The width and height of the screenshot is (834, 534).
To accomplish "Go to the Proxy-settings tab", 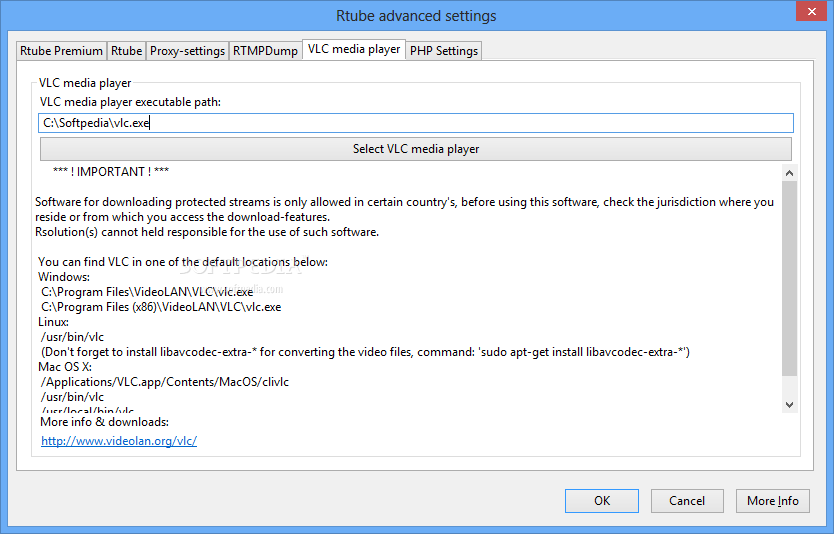I will 187,51.
